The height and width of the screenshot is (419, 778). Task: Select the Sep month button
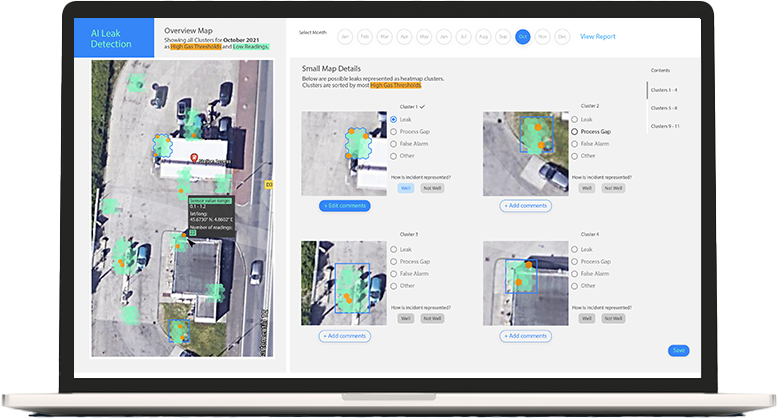click(503, 37)
